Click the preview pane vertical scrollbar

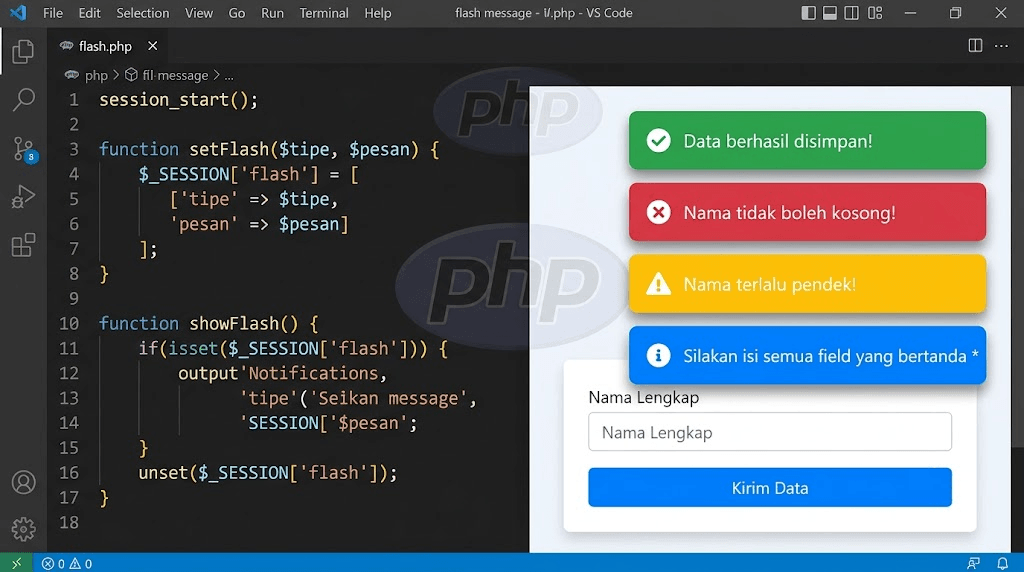[1017, 268]
